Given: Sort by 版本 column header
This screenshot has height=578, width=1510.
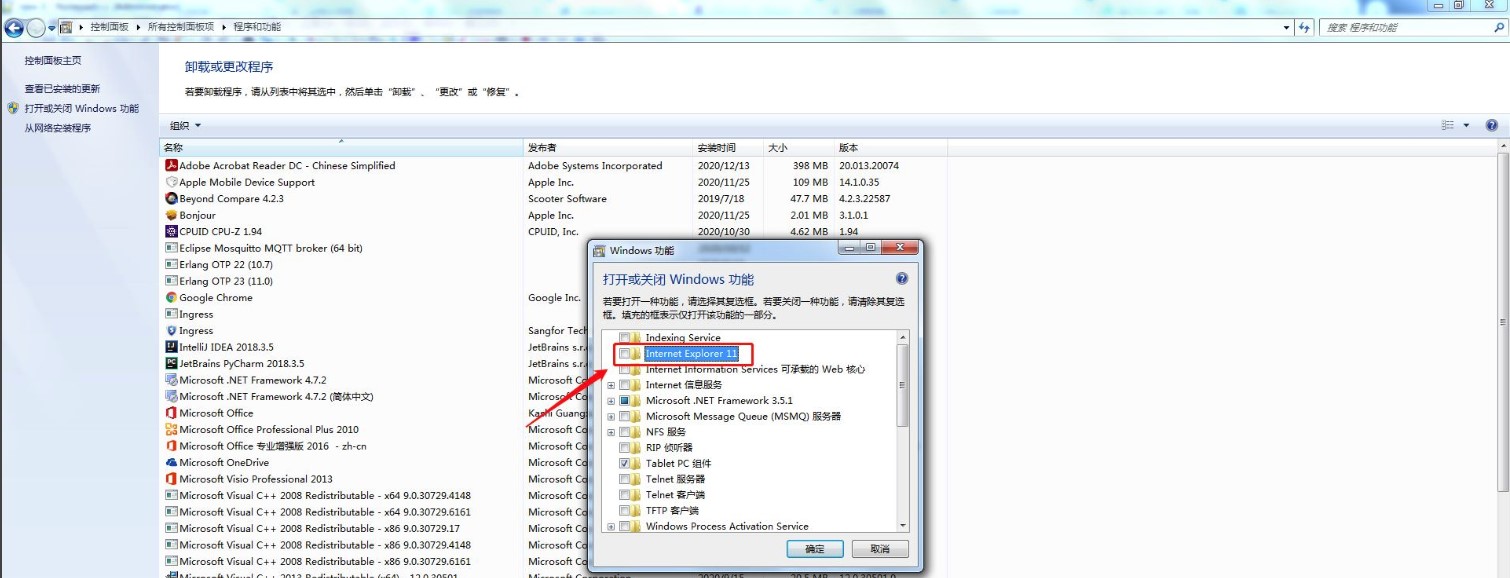Looking at the screenshot, I should tap(890, 147).
